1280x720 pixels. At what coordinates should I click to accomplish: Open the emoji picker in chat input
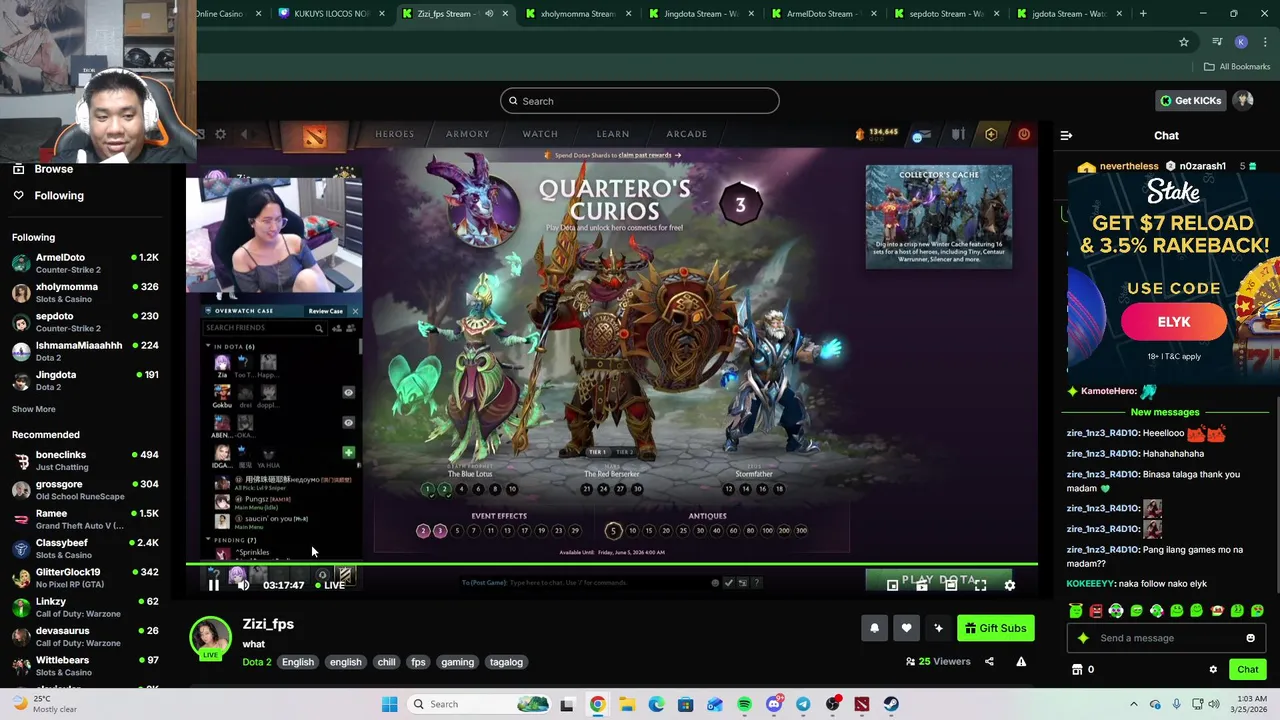point(1250,638)
